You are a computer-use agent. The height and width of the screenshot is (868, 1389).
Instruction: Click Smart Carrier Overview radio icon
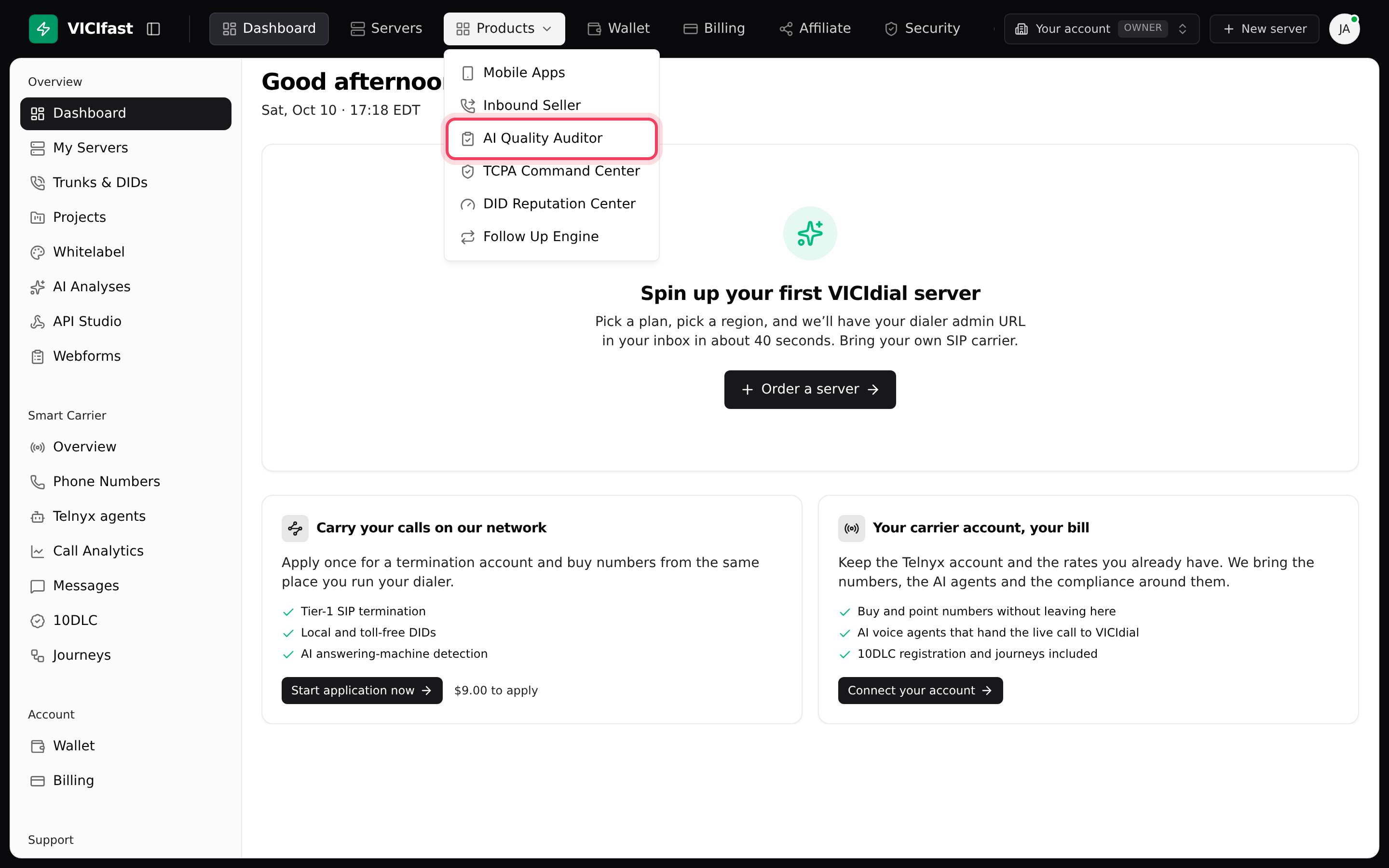37,447
